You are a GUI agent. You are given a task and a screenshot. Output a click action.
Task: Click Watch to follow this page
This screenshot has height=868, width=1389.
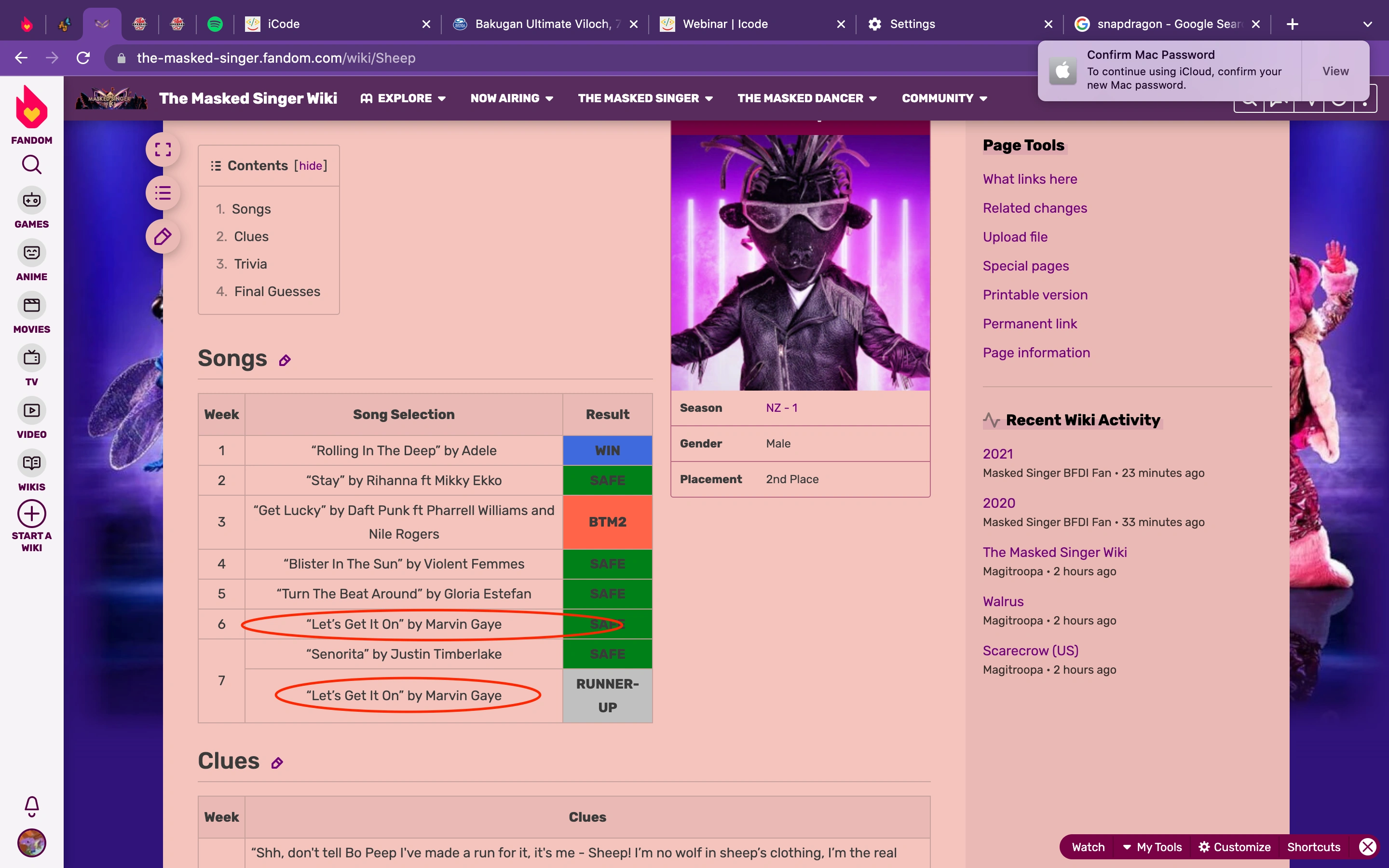click(1088, 847)
